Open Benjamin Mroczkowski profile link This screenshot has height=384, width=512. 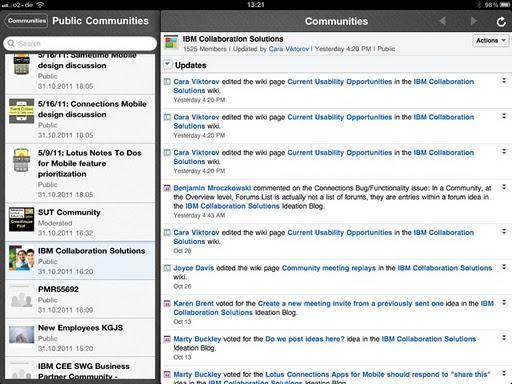212,188
